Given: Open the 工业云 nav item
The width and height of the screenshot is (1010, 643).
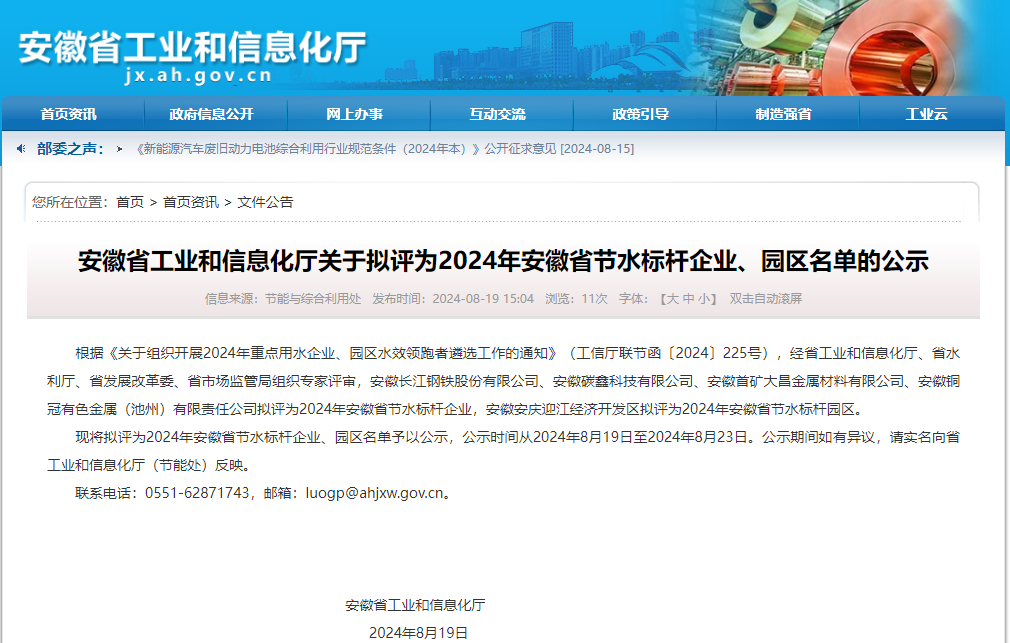Looking at the screenshot, I should coord(926,114).
